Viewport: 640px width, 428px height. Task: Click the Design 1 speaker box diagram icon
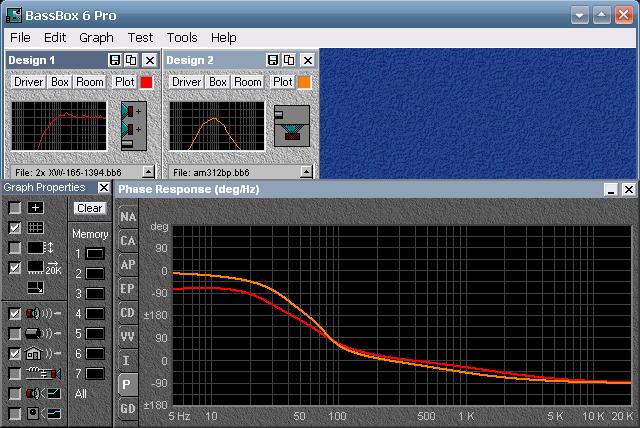[x=132, y=126]
